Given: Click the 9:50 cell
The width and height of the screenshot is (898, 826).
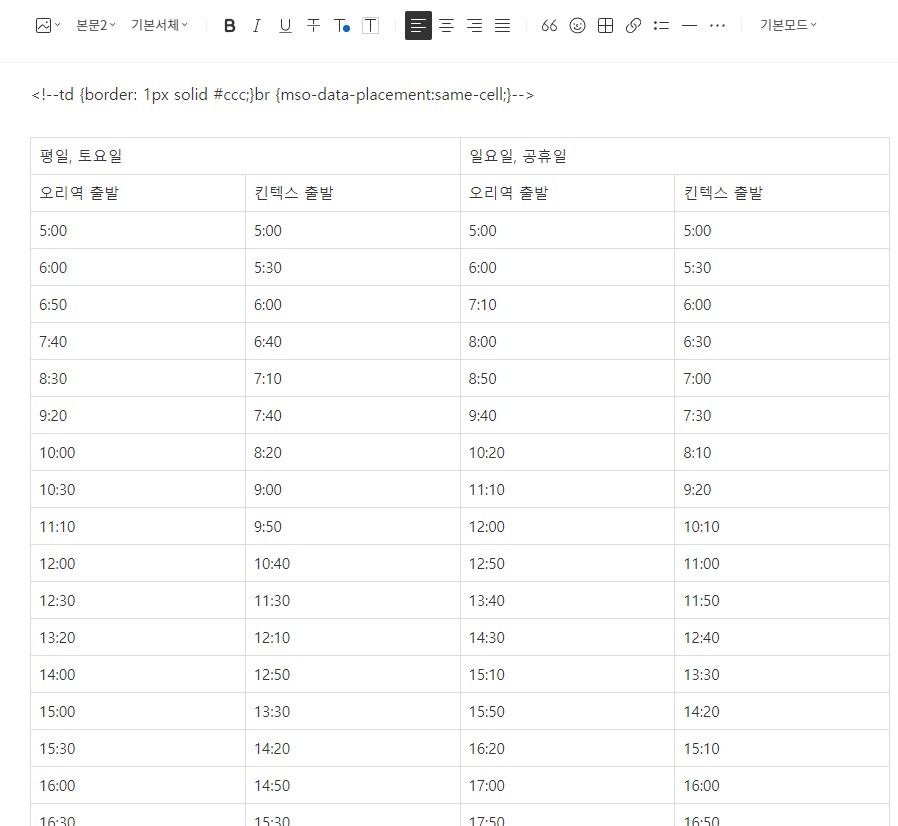Looking at the screenshot, I should point(353,526).
